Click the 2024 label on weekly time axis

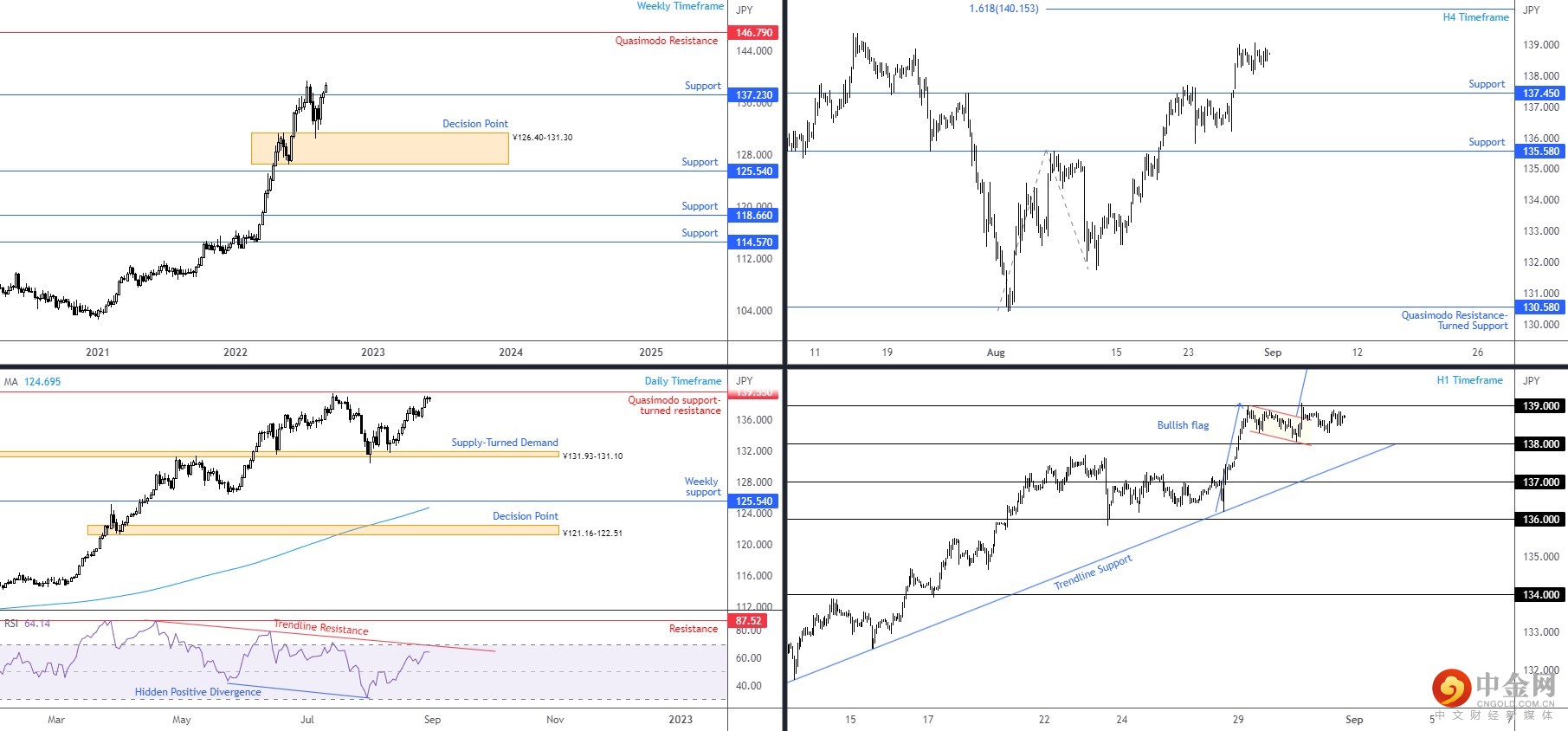tap(511, 353)
